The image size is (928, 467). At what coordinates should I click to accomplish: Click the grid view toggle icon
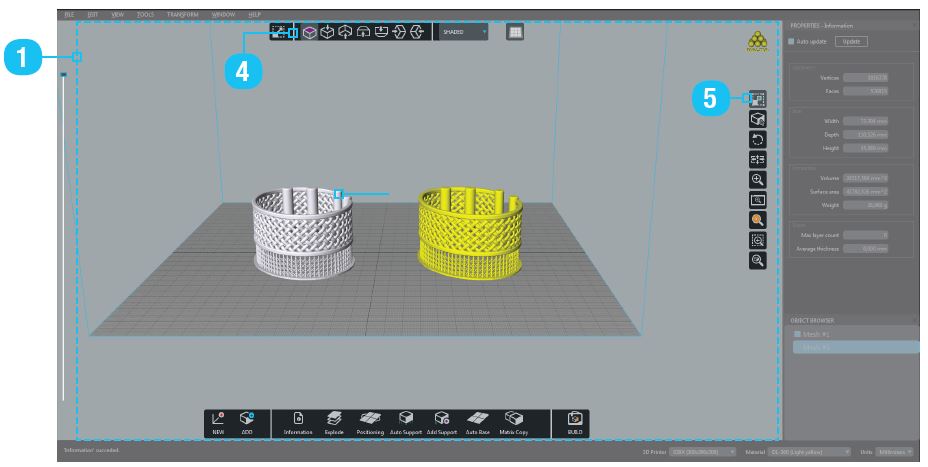pos(514,33)
